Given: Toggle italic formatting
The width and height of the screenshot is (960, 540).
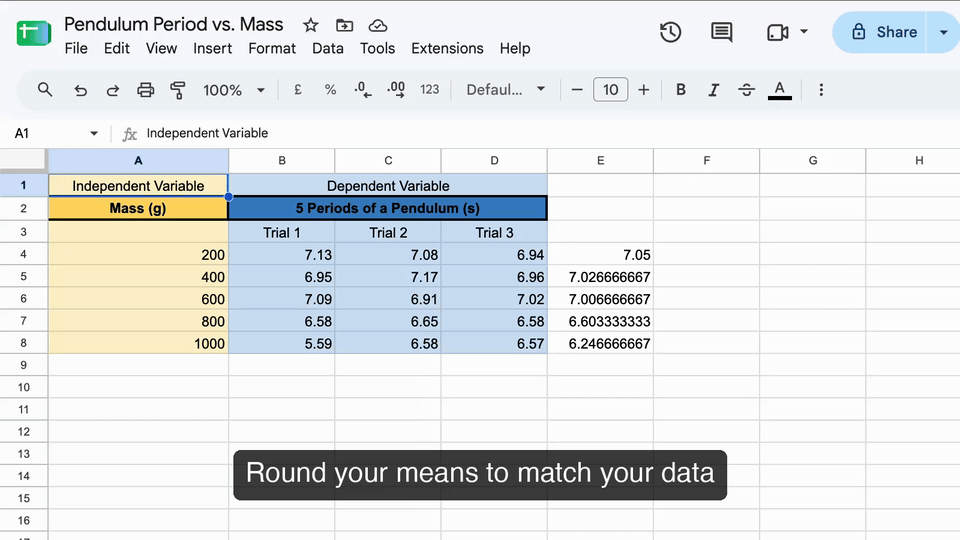Looking at the screenshot, I should pos(713,90).
